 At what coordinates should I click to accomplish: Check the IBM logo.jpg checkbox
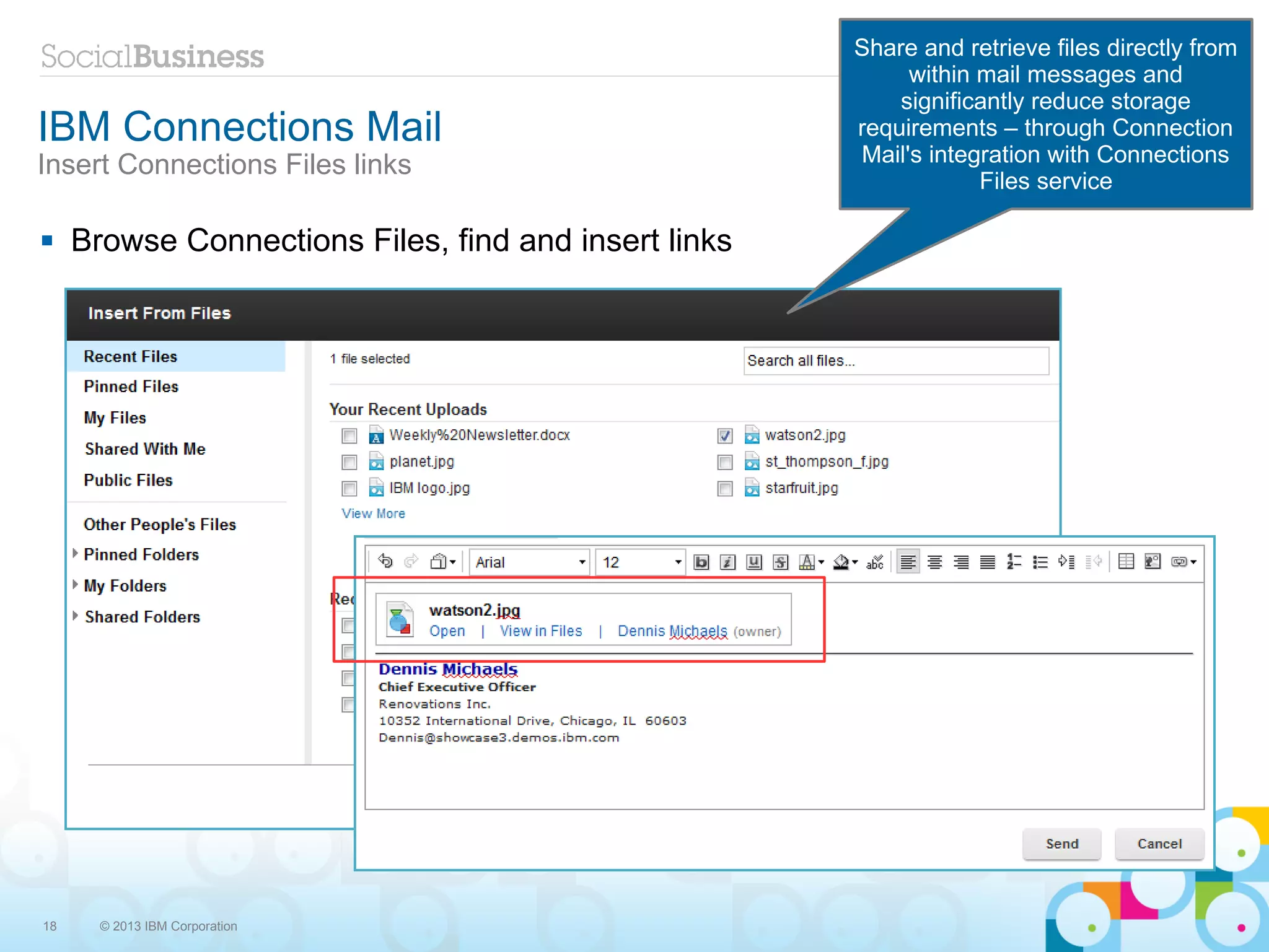point(349,489)
